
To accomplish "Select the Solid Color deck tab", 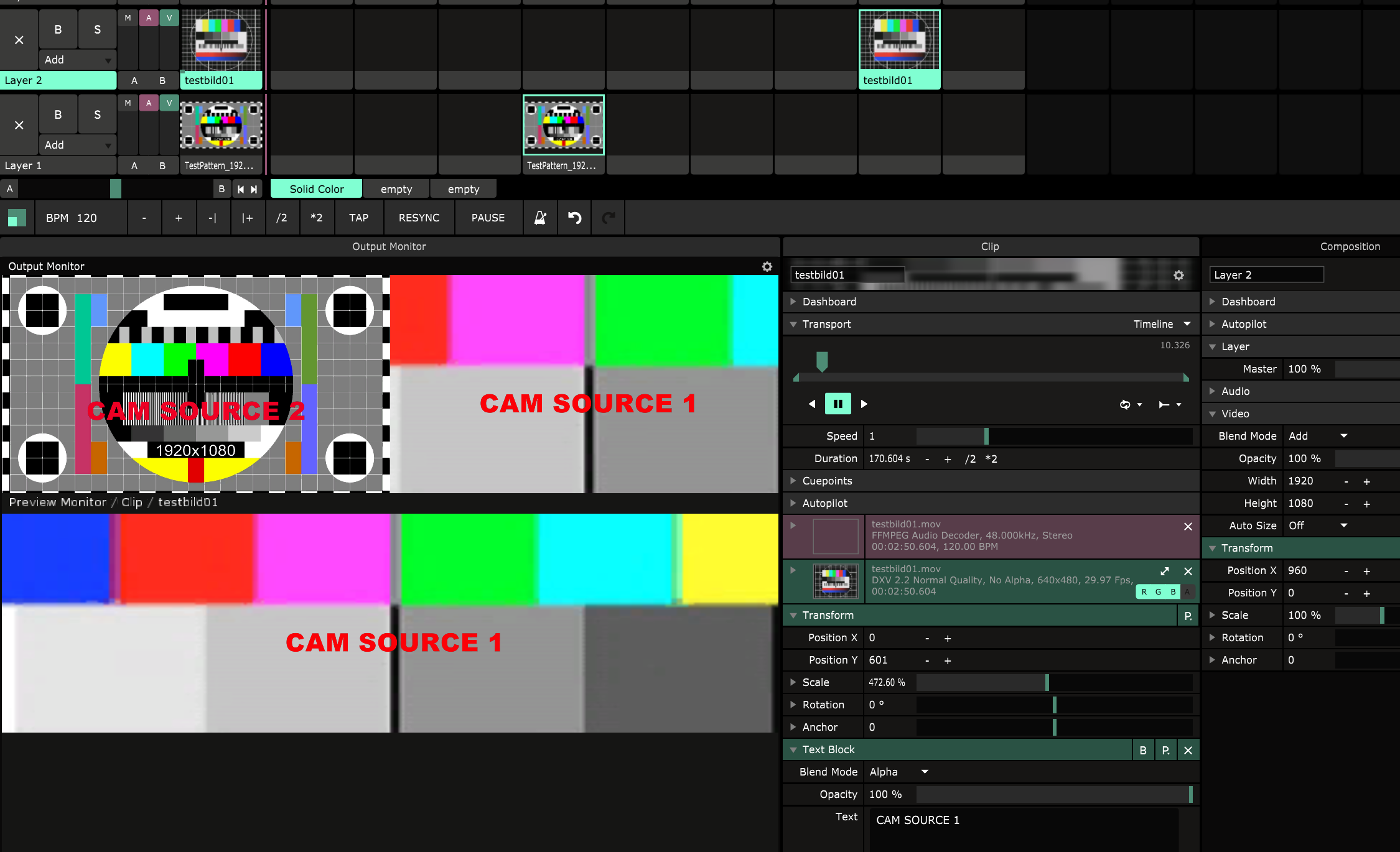I will click(316, 189).
